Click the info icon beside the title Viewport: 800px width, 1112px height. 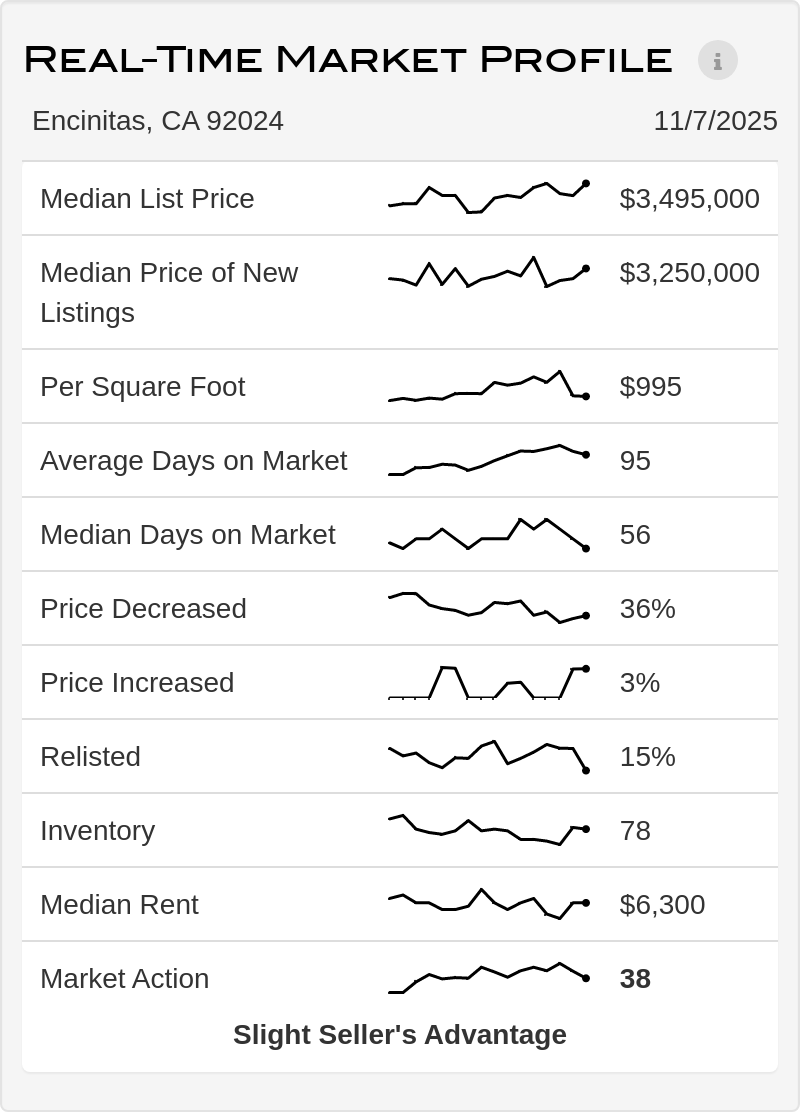pyautogui.click(x=717, y=60)
